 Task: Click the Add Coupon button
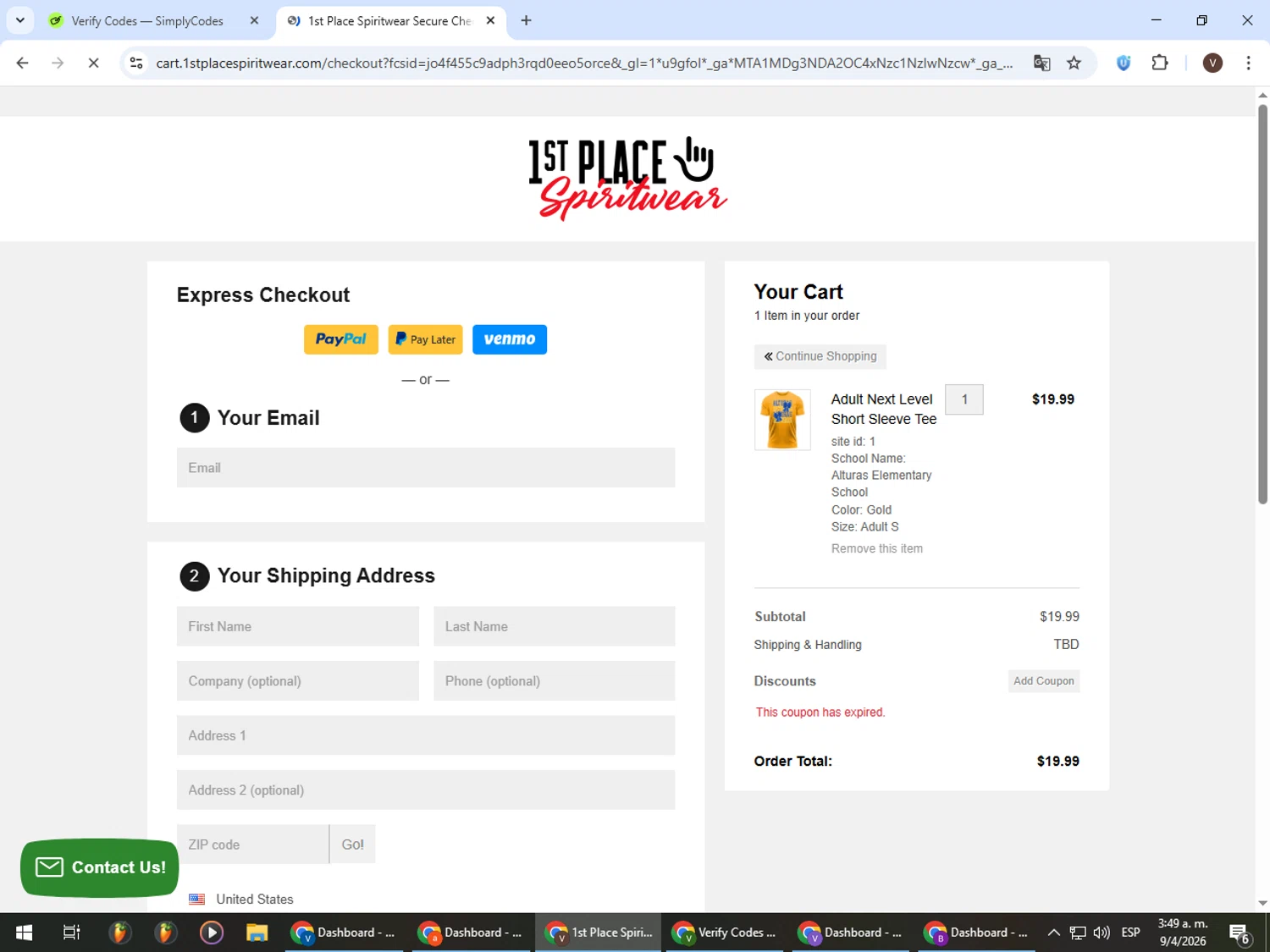pyautogui.click(x=1043, y=681)
